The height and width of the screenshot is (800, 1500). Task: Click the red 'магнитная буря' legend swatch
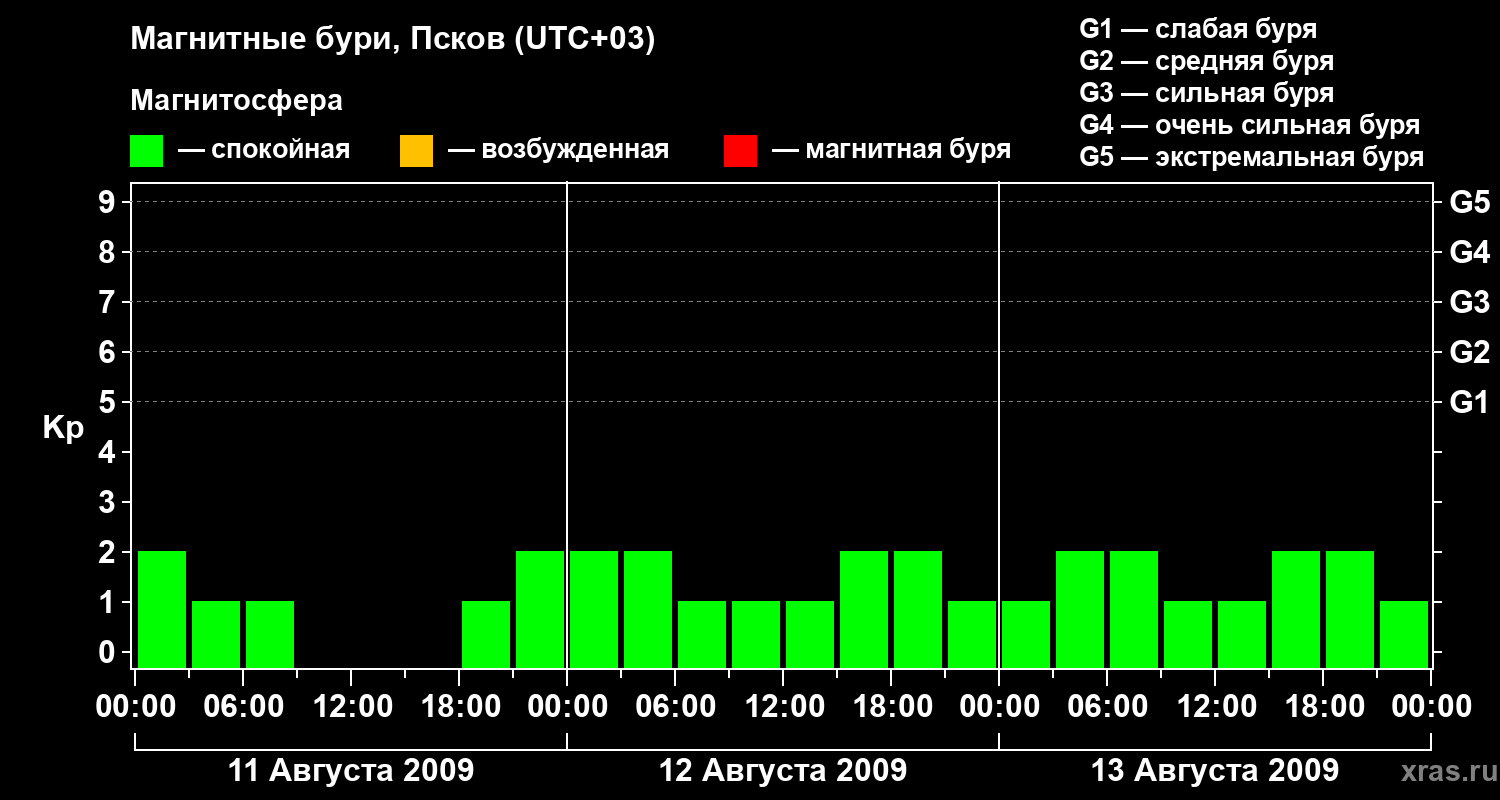tap(740, 151)
